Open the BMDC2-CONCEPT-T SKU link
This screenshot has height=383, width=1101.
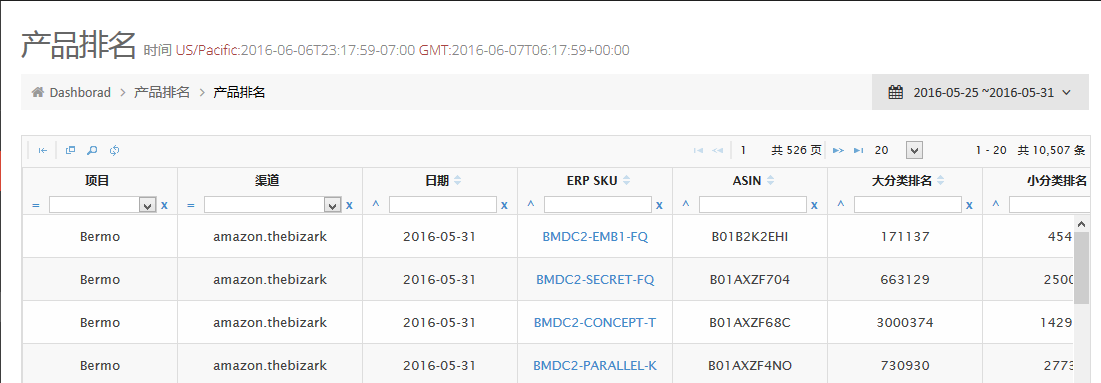[x=595, y=323]
